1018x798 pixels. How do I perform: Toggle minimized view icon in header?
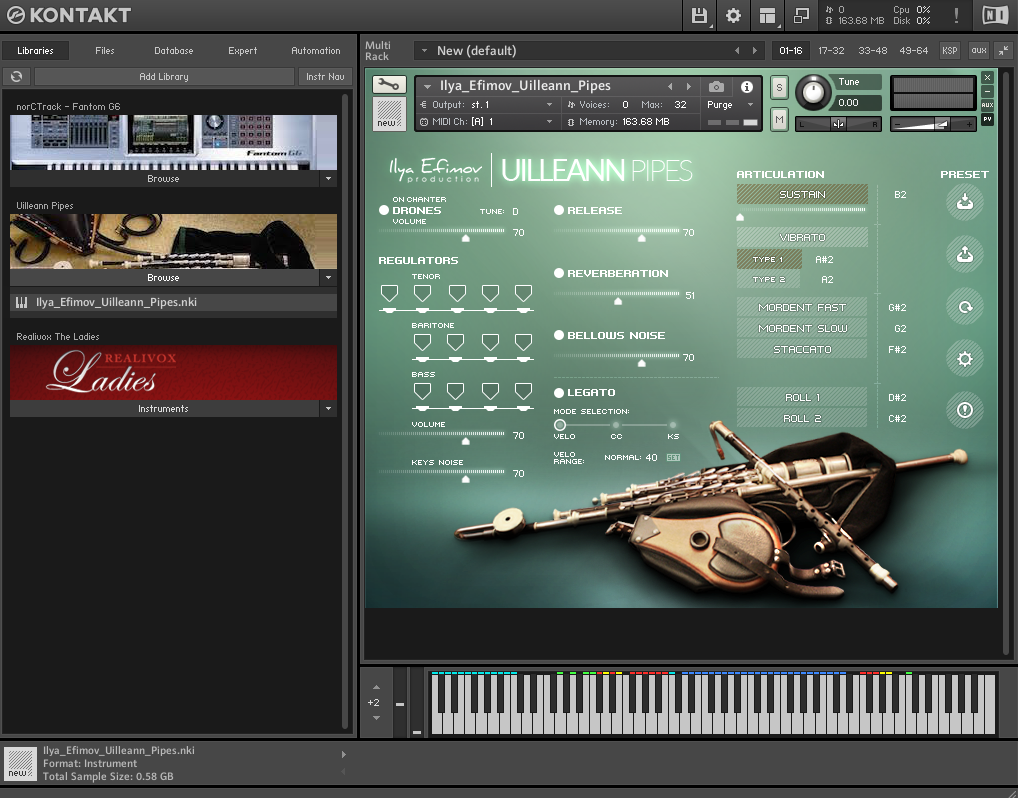[802, 16]
